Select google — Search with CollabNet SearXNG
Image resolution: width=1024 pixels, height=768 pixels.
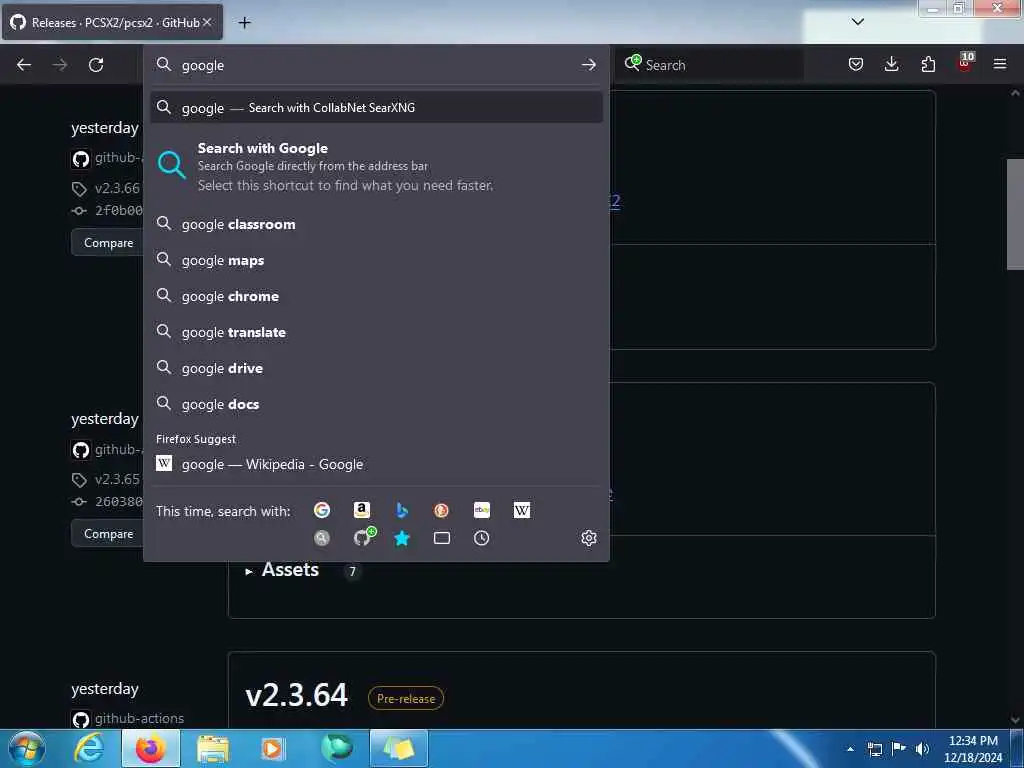pos(376,108)
